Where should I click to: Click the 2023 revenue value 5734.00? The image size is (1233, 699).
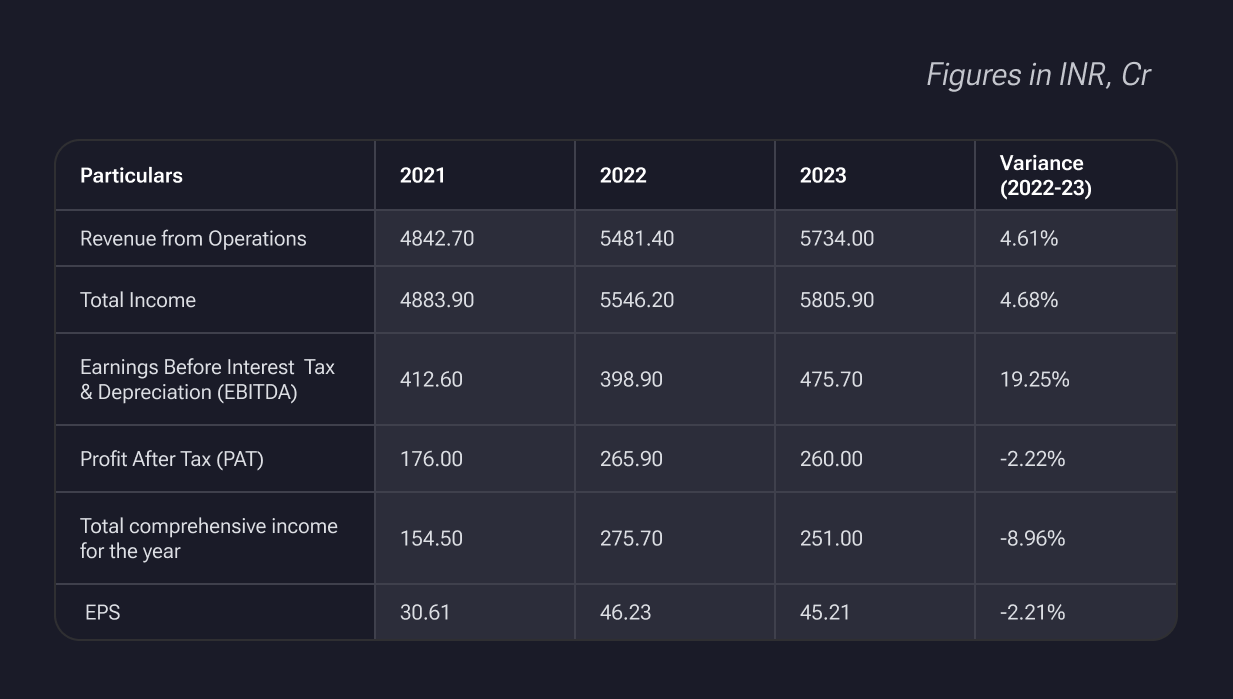tap(837, 239)
